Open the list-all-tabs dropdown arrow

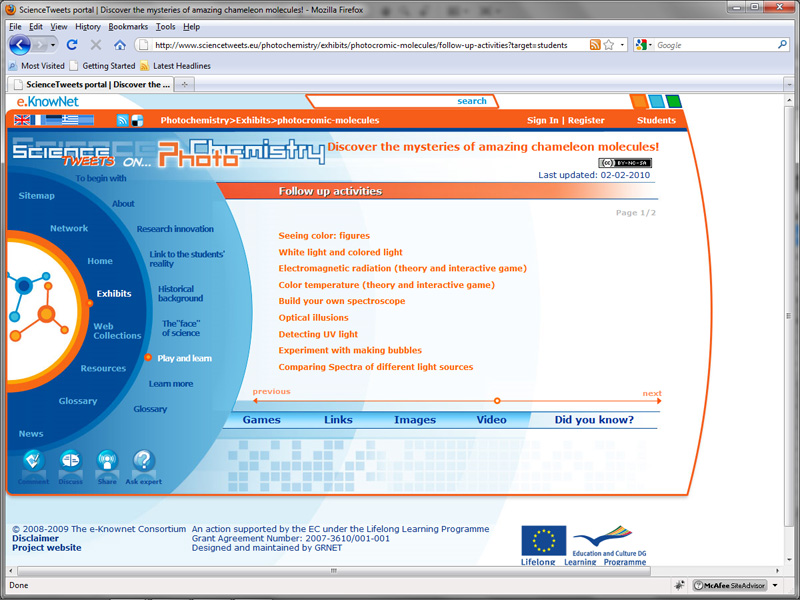[789, 84]
